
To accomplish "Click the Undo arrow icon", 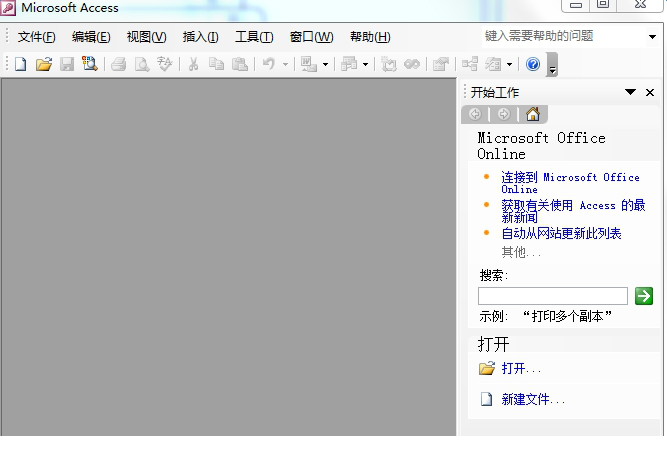I will [269, 64].
